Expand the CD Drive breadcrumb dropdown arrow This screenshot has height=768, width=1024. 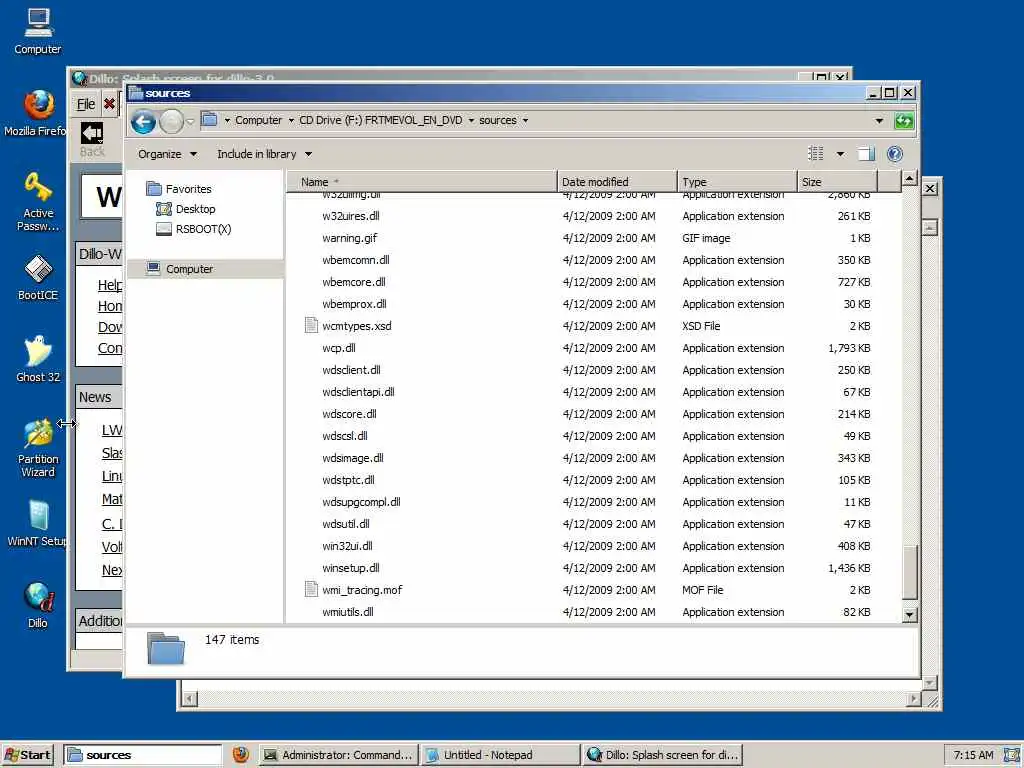(x=471, y=120)
